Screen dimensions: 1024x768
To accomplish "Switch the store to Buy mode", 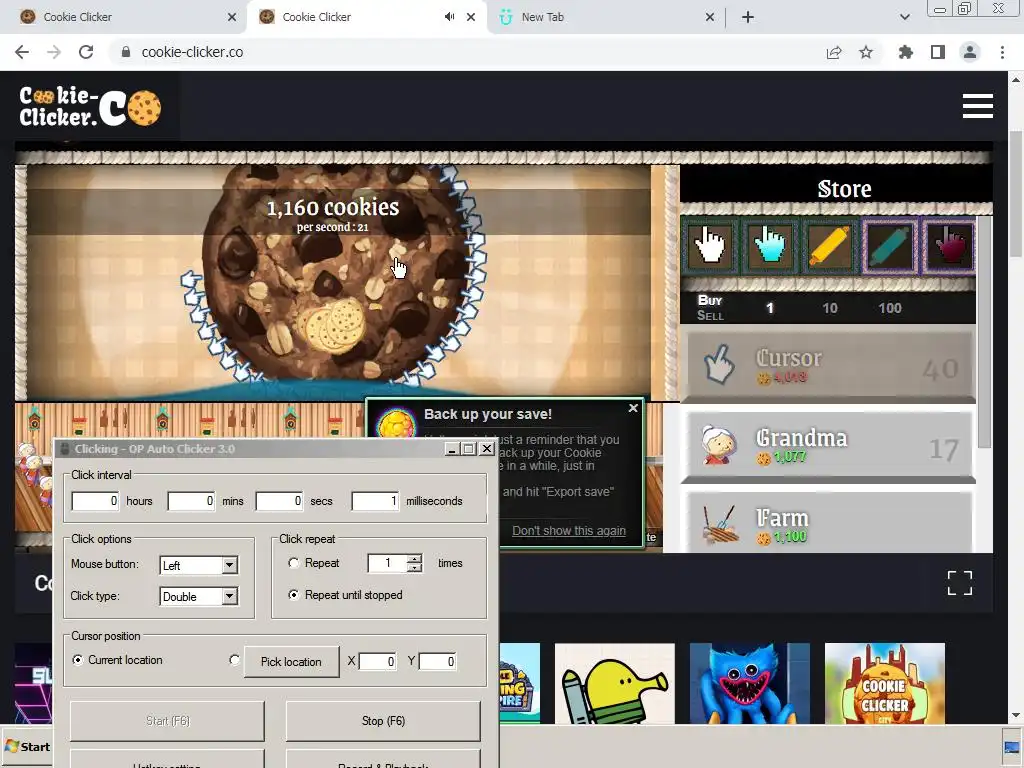I will pos(710,300).
